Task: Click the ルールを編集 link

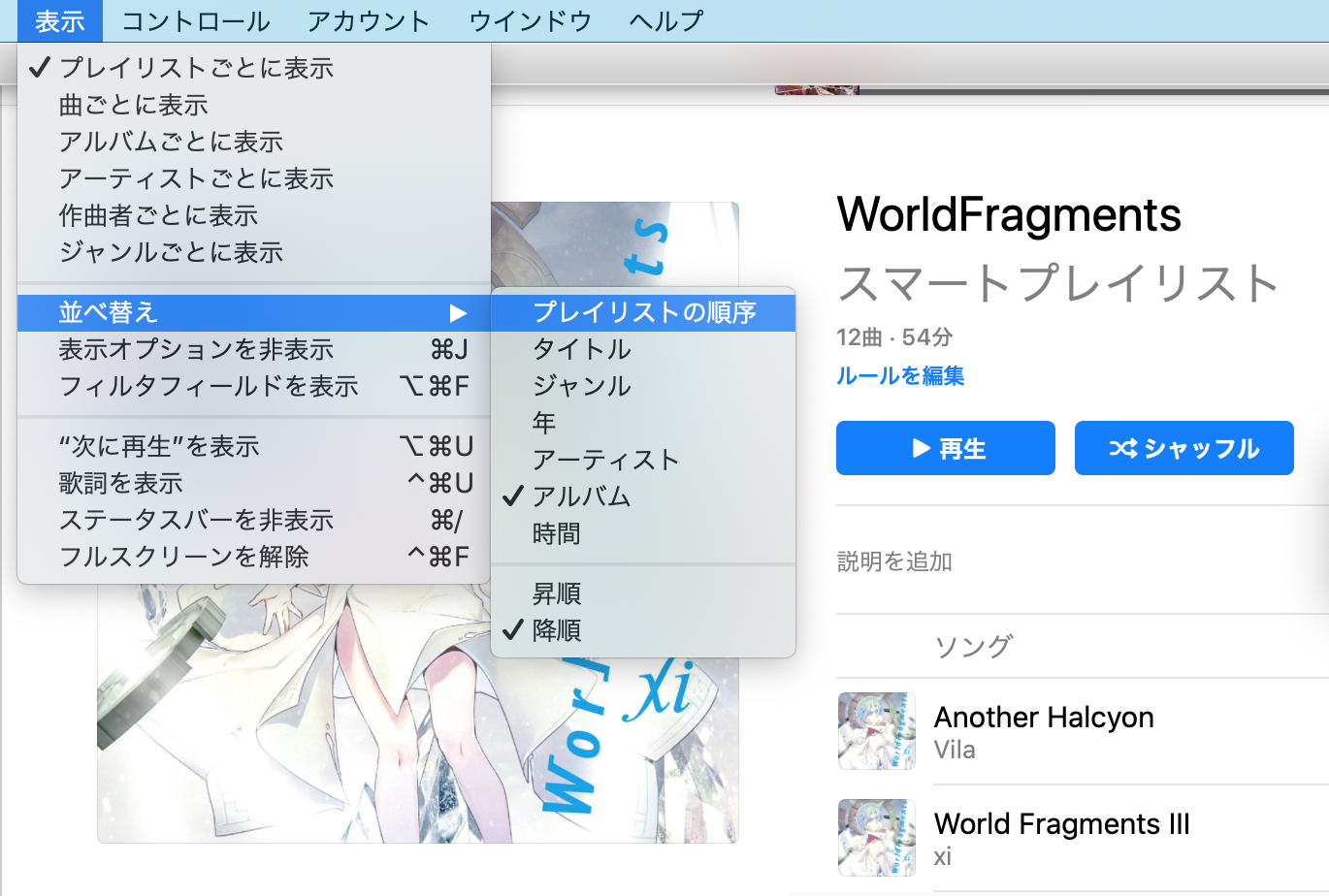Action: point(899,376)
